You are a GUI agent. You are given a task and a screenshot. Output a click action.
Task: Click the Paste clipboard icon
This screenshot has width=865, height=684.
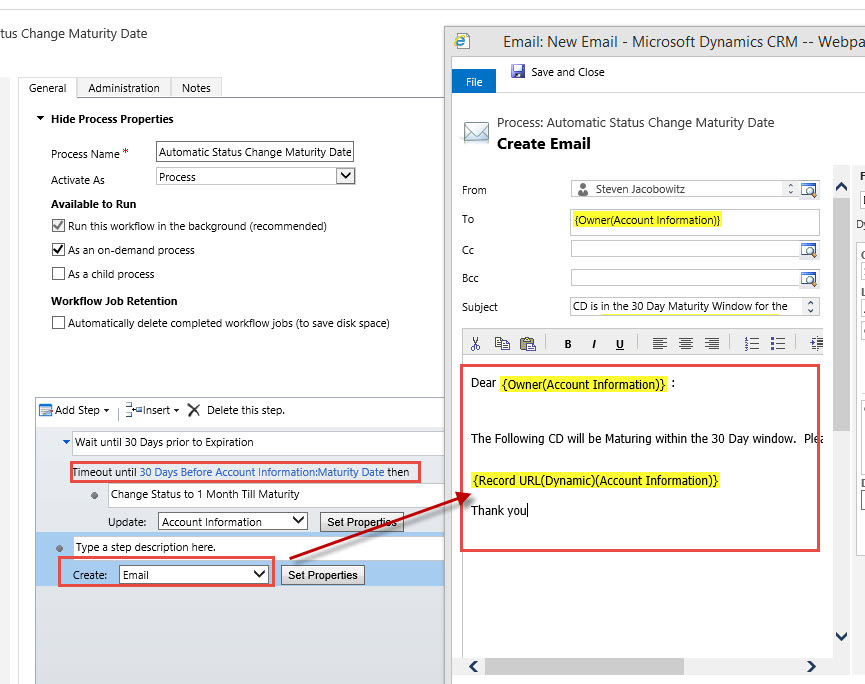[527, 344]
